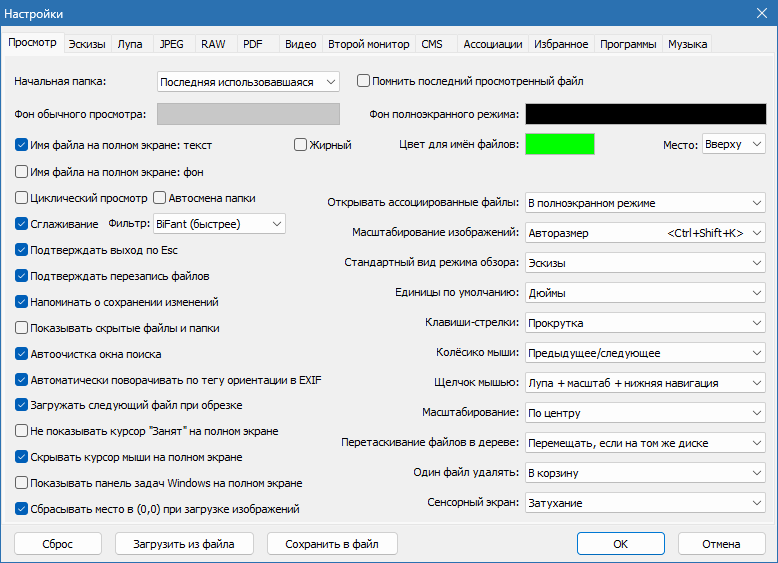778x563 pixels.
Task: Open the Второй монитор tab
Action: click(369, 44)
